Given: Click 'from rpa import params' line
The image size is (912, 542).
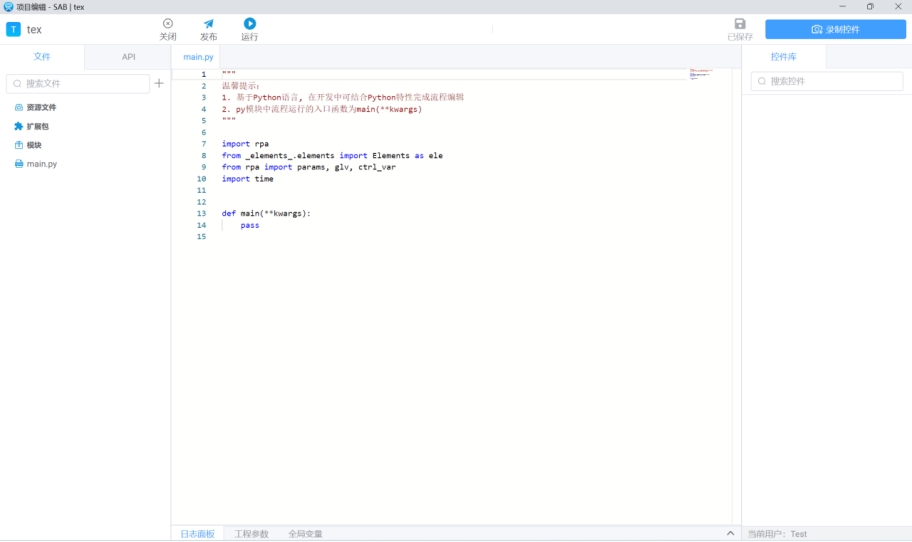Looking at the screenshot, I should pyautogui.click(x=308, y=167).
